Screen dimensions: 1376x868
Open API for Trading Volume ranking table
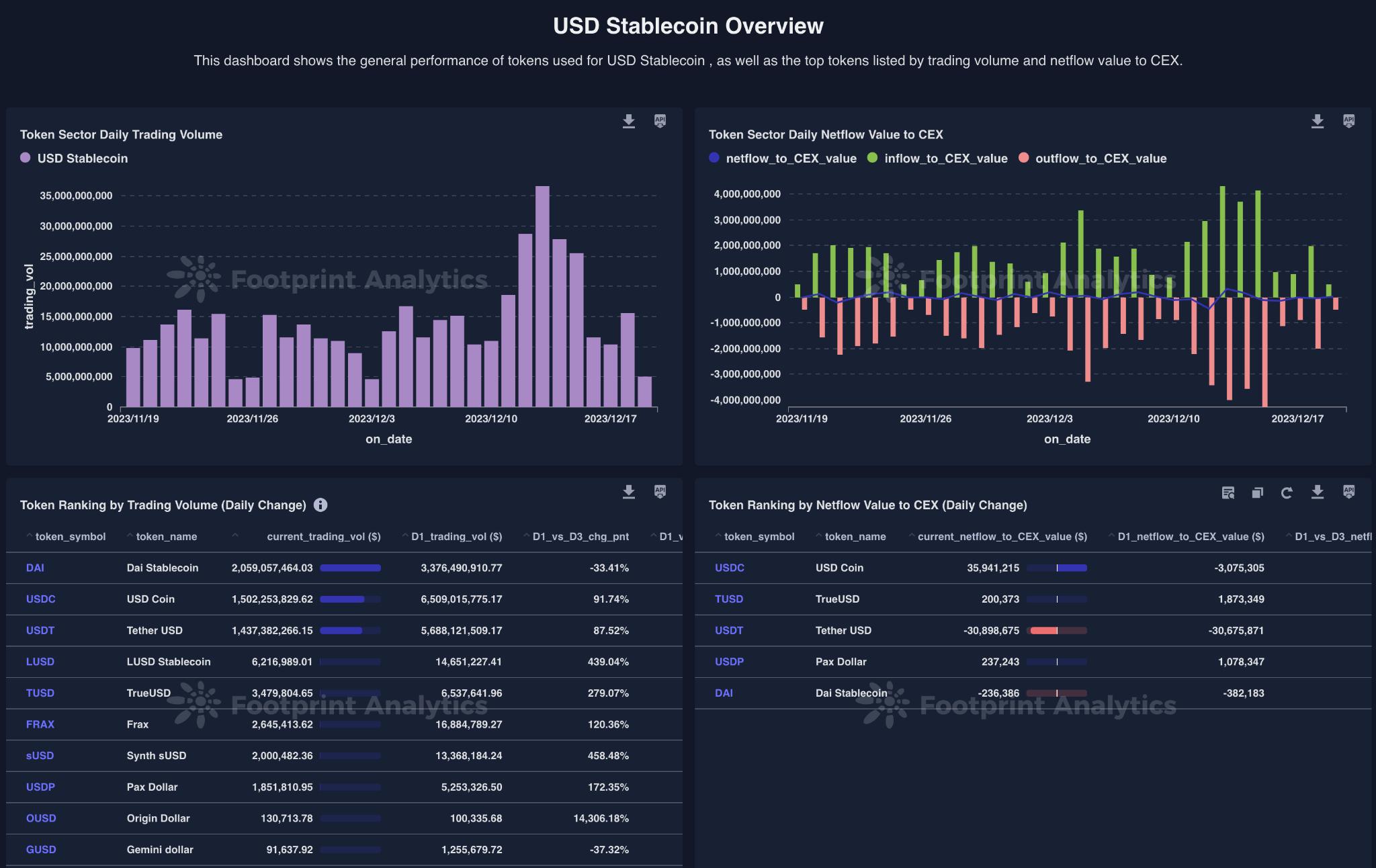[x=660, y=492]
